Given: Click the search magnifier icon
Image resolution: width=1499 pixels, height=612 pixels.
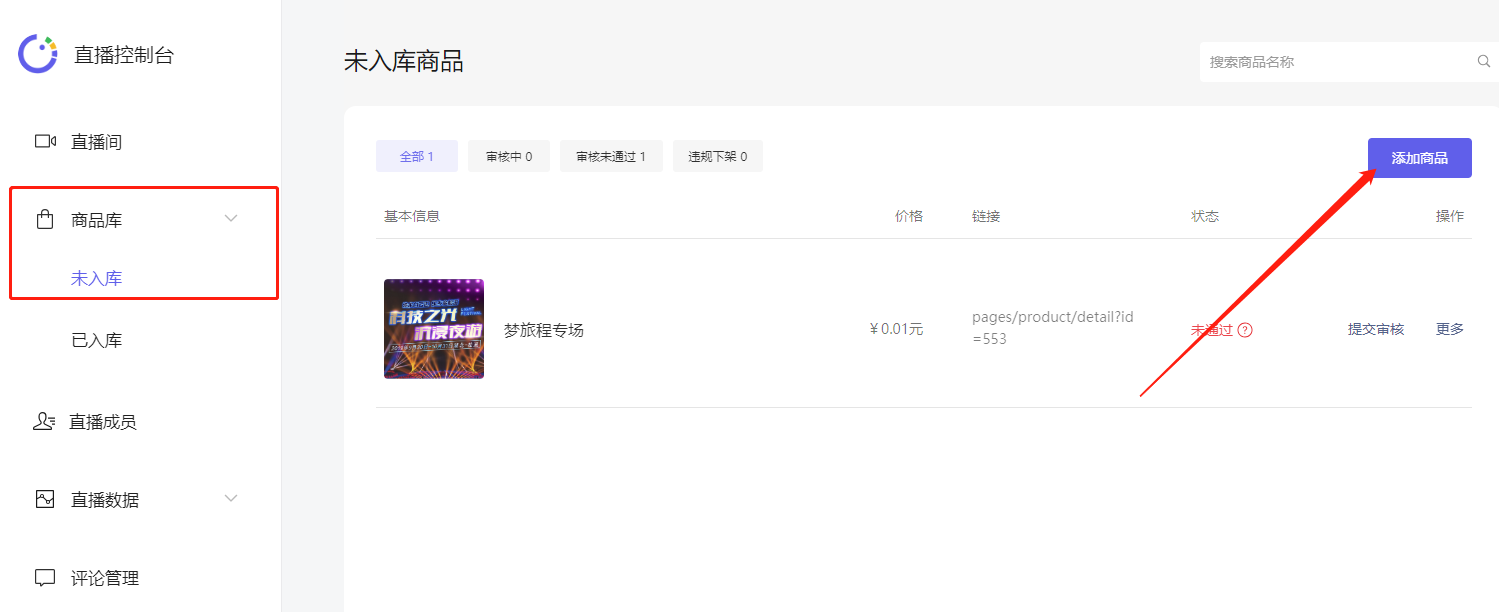Looking at the screenshot, I should [1484, 61].
